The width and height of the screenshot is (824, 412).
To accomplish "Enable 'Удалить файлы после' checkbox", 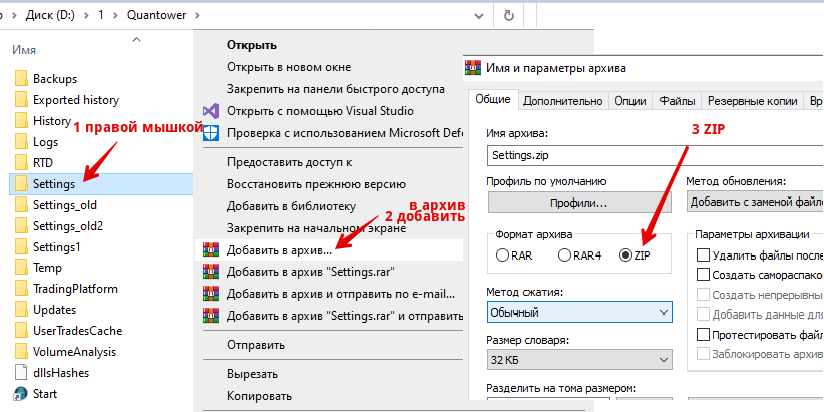I will [x=703, y=256].
